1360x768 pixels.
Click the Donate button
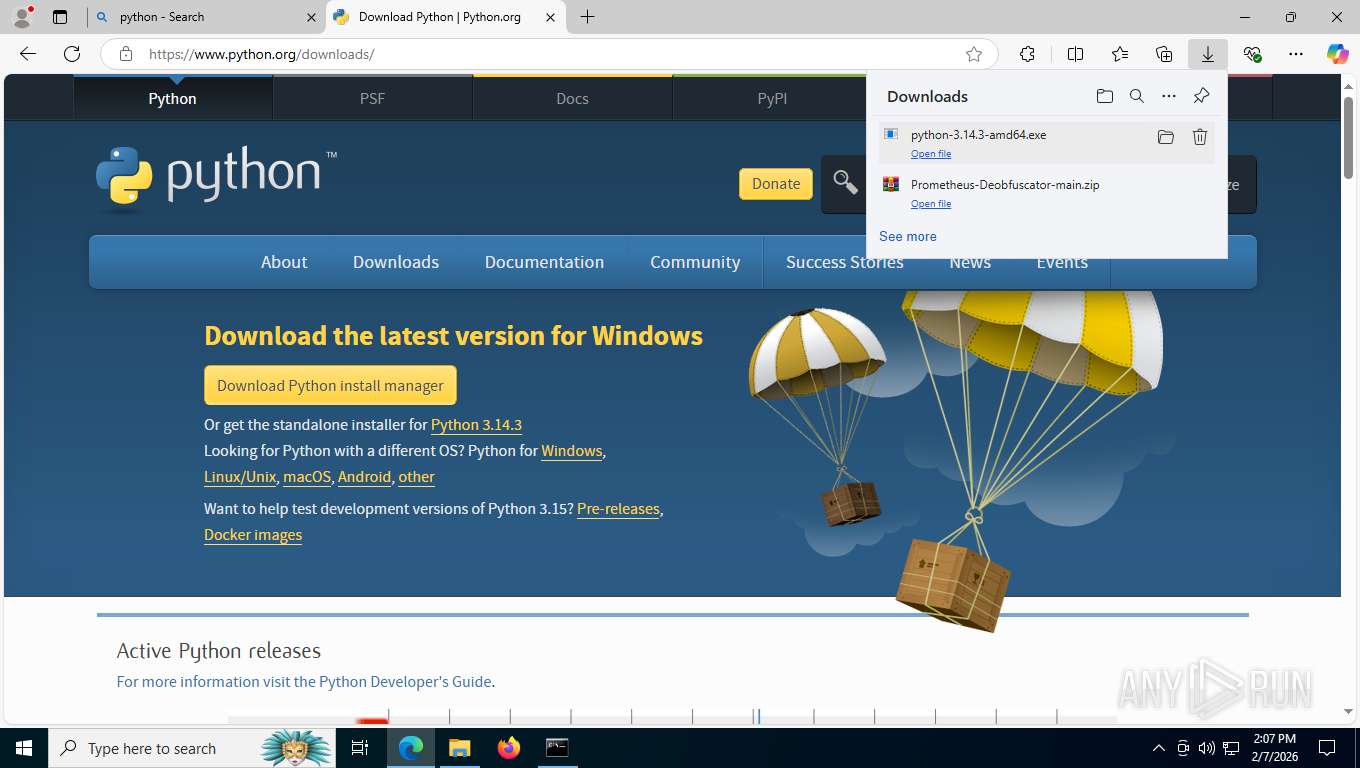pos(776,183)
